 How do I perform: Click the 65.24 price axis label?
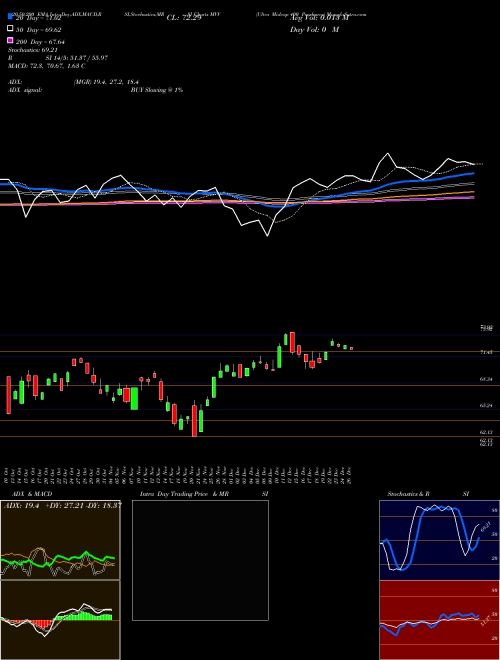486,405
